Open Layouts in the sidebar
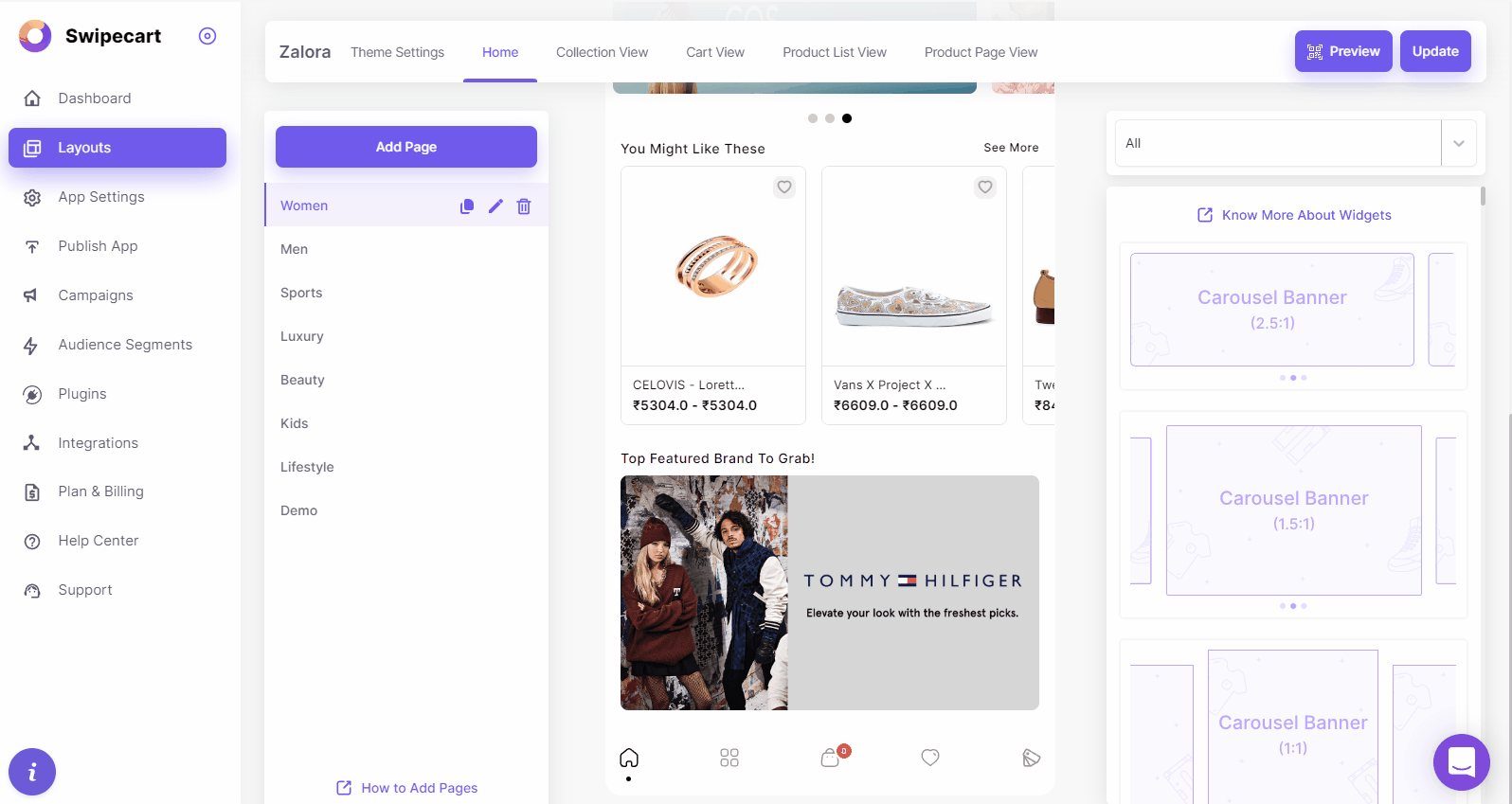Viewport: 1512px width, 804px height. [x=117, y=148]
